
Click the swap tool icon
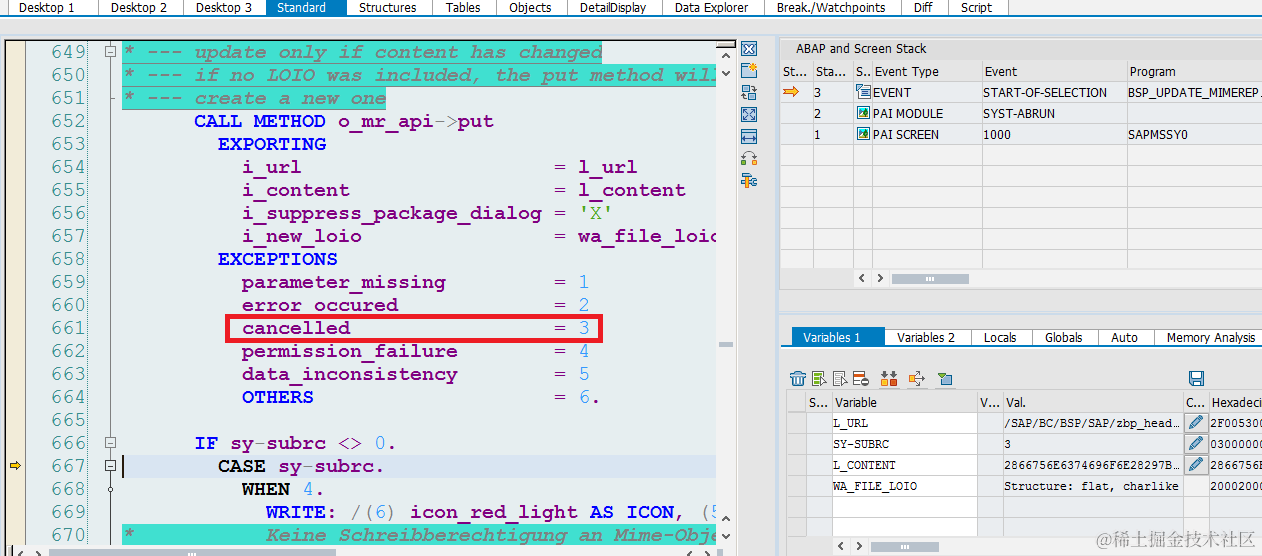749,159
